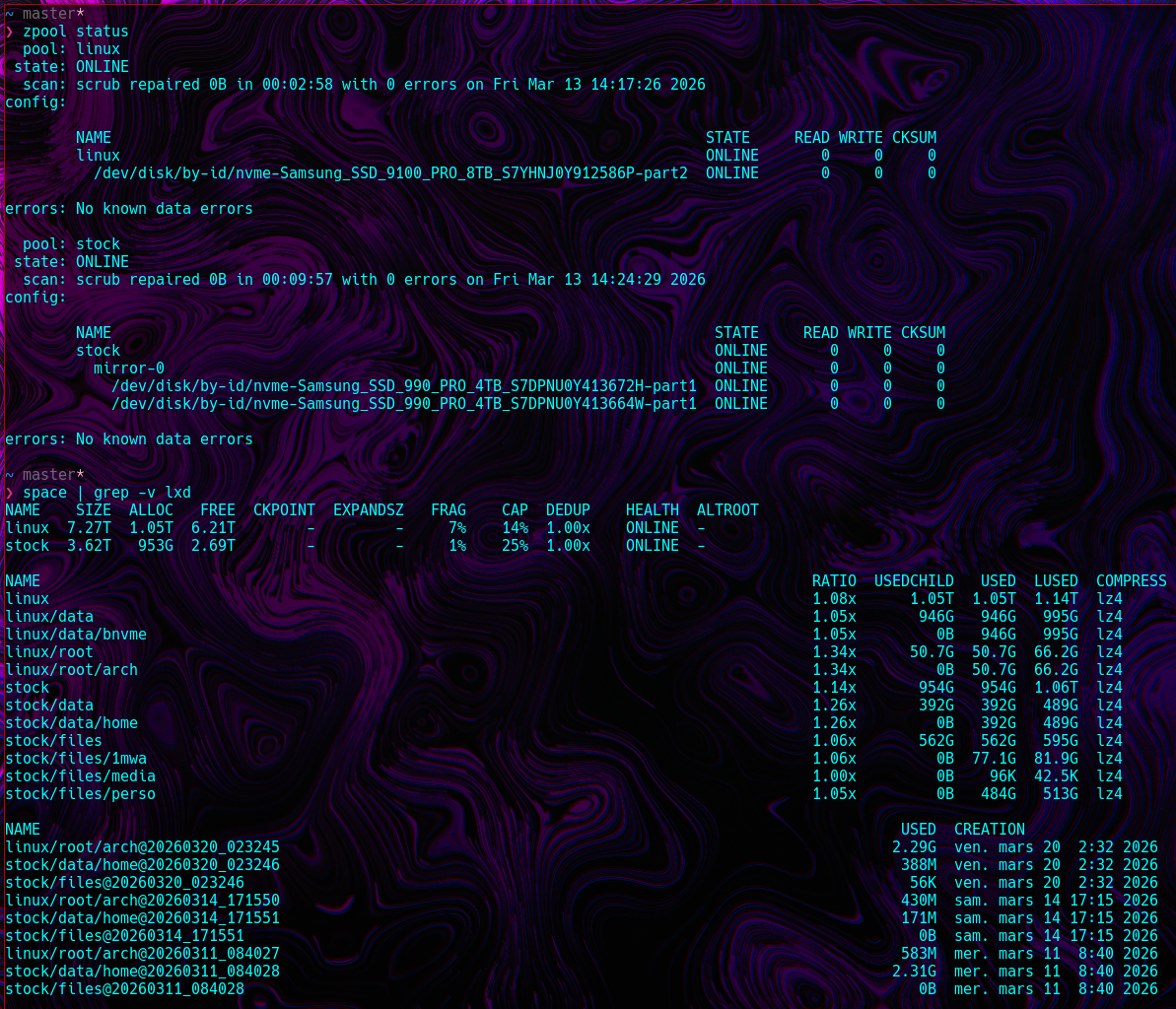Click the stock scrub time 00:09:57

pyautogui.click(x=297, y=280)
